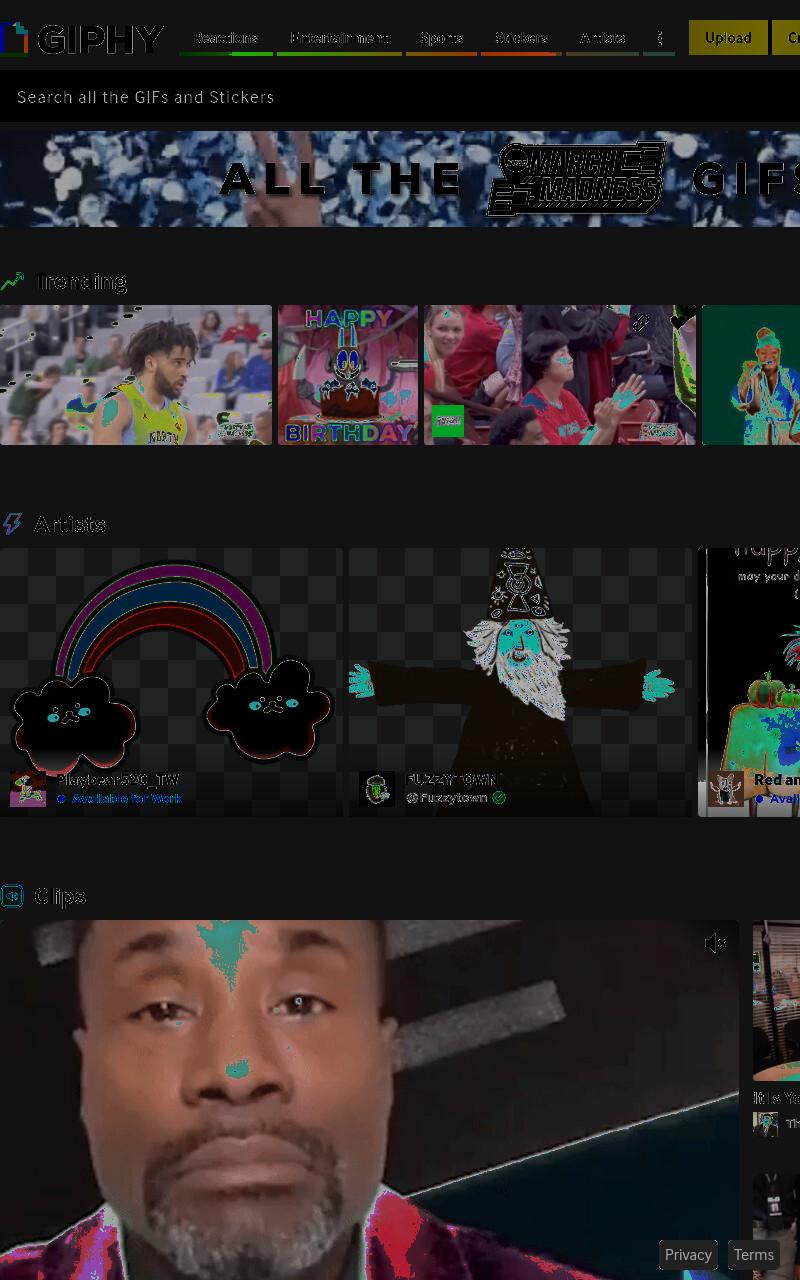This screenshot has width=800, height=1280.
Task: Open the wizard sticker artist card
Action: coord(520,682)
